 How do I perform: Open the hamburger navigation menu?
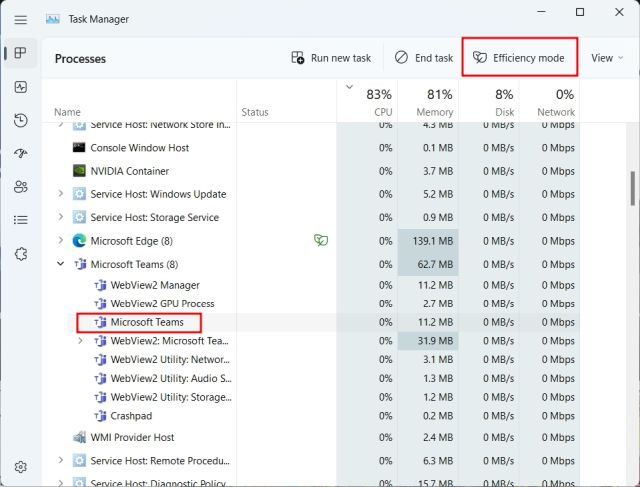20,20
